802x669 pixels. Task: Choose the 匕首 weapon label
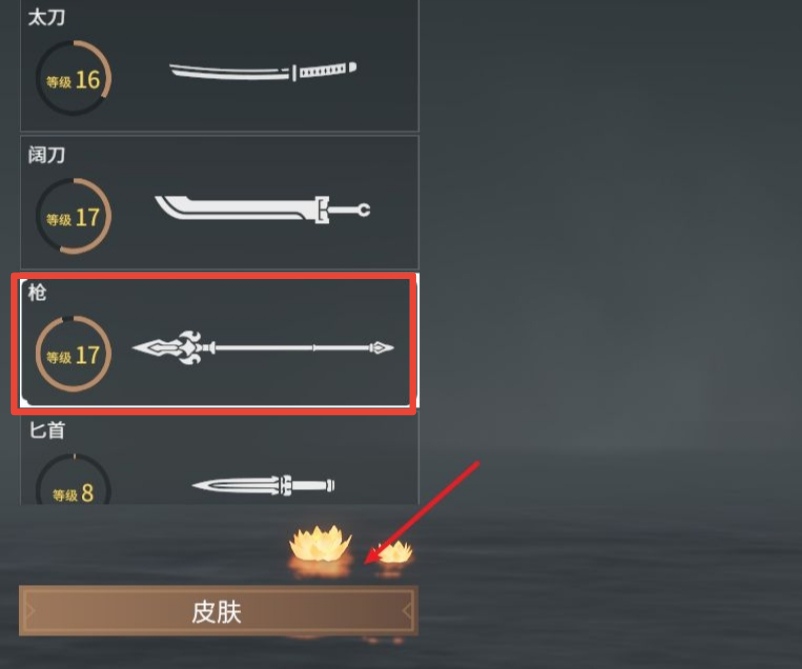pyautogui.click(x=47, y=430)
